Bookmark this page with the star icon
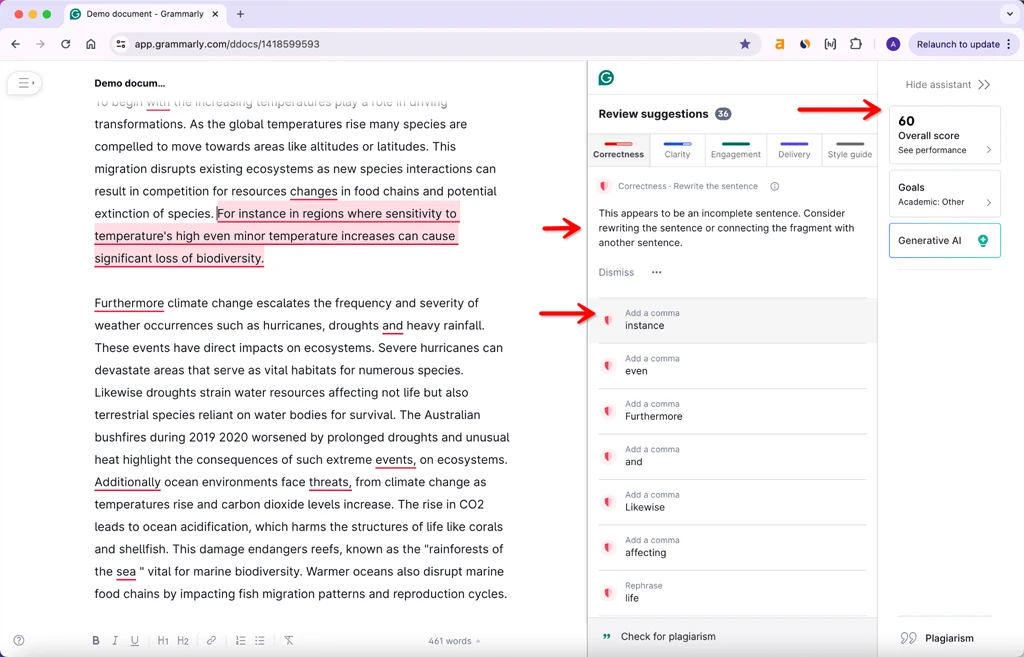 click(x=744, y=44)
